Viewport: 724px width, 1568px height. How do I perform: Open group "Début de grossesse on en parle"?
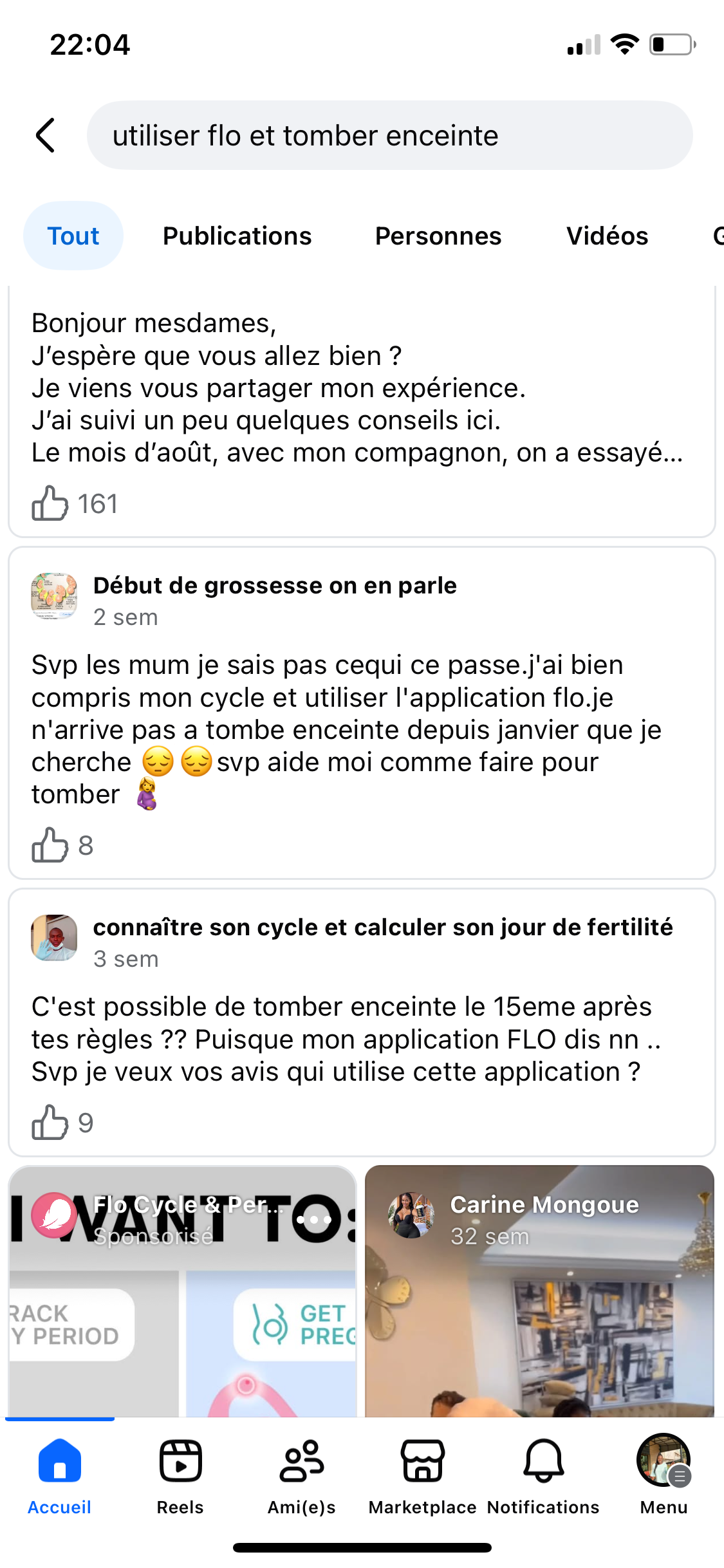pyautogui.click(x=275, y=586)
